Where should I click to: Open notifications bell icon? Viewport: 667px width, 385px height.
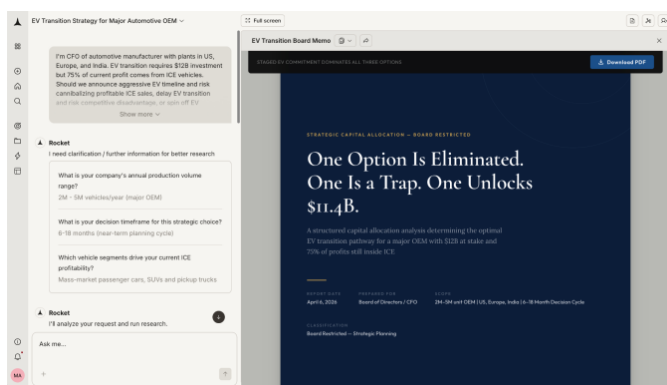point(17,356)
